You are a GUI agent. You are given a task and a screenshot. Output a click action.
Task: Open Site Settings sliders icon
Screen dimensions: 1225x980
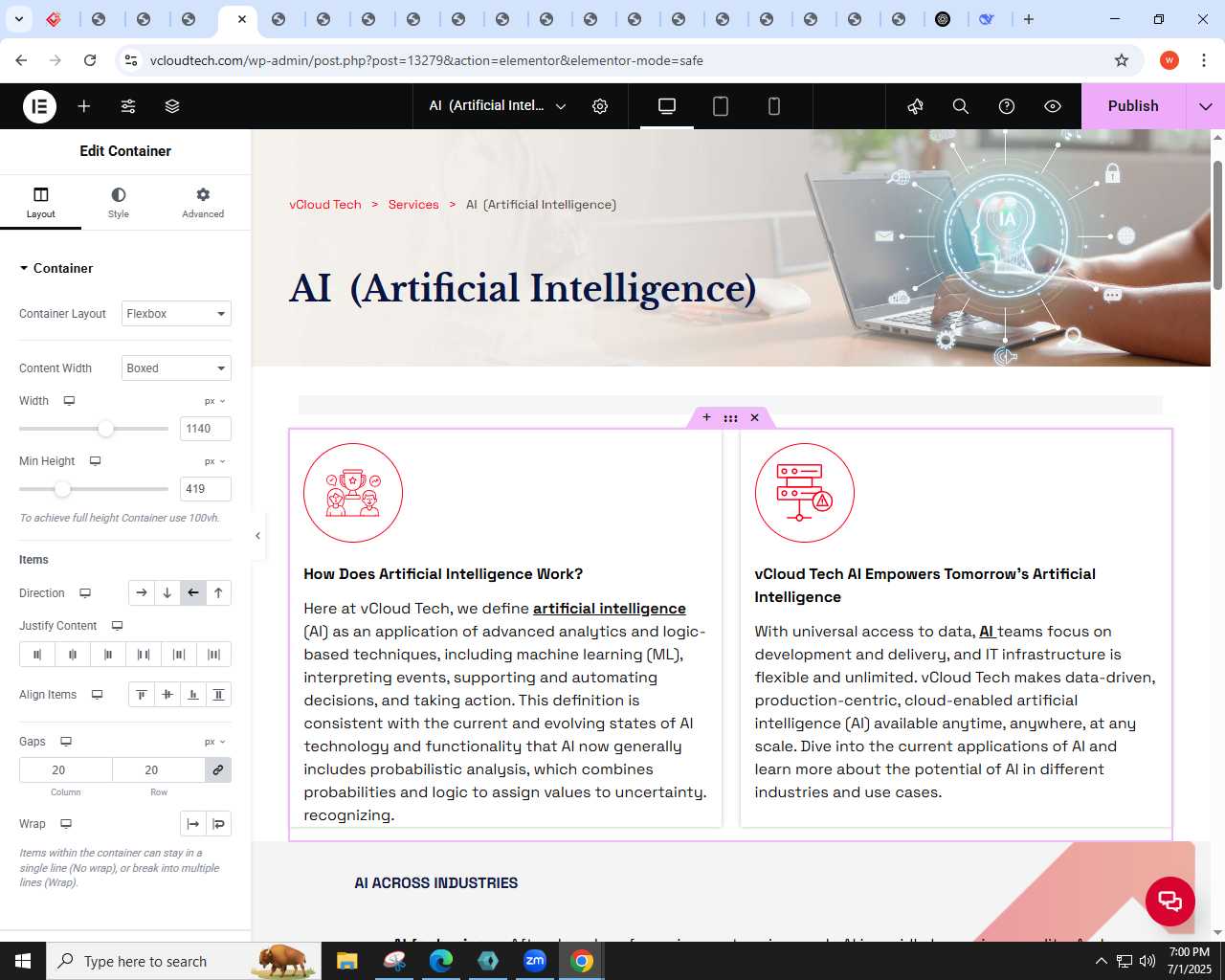coord(128,106)
